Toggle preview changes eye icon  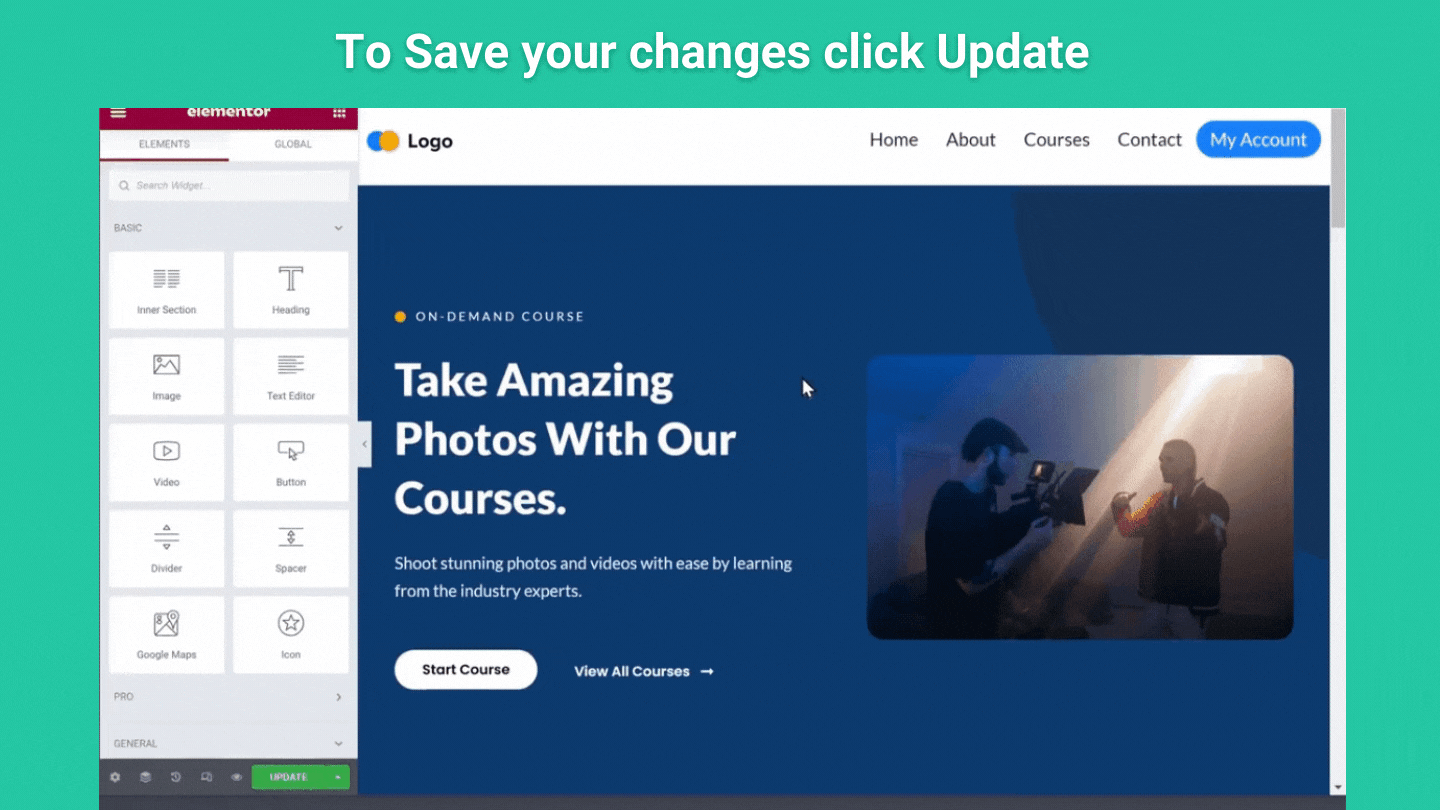[237, 777]
